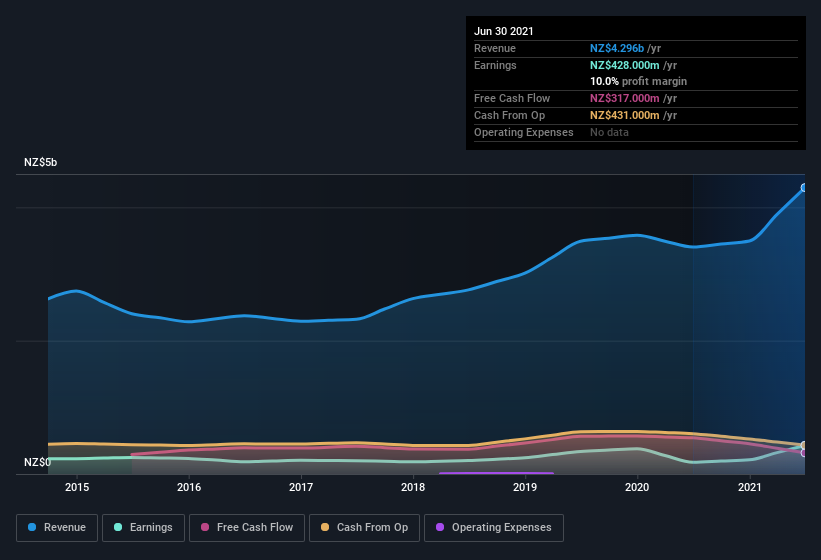Viewport: 821px width, 560px height.
Task: Click the NZ$428.000m earnings value
Action: tap(625, 65)
